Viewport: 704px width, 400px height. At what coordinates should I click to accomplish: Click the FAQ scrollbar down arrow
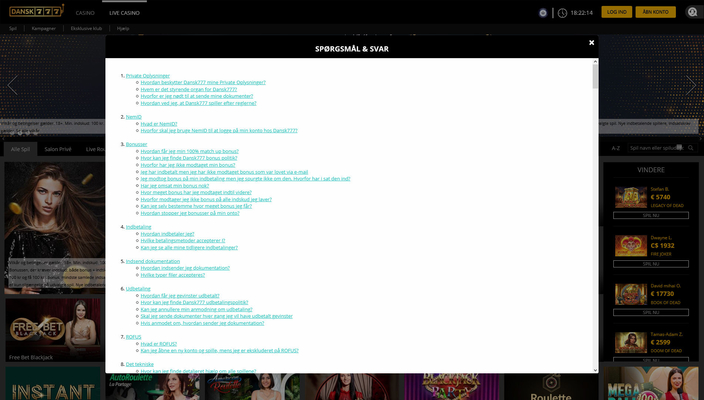coord(595,370)
